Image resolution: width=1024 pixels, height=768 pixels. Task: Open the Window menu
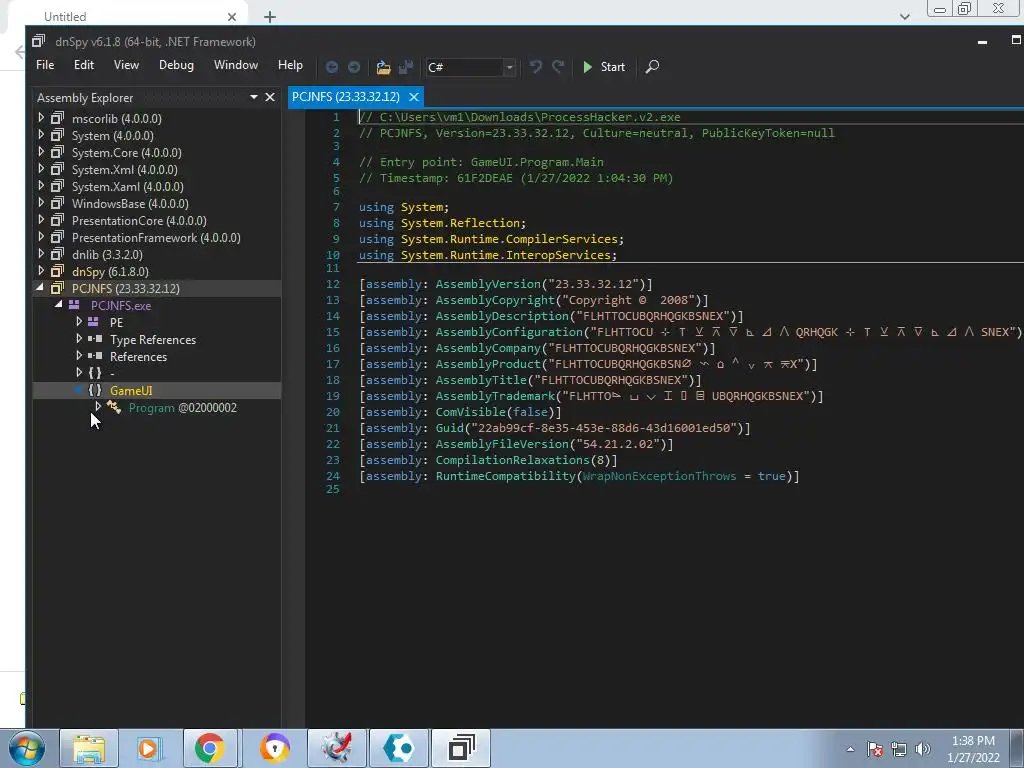pos(236,65)
